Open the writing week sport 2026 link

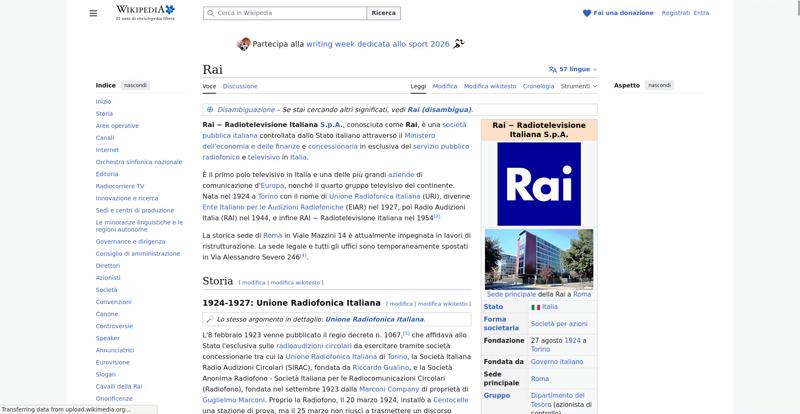[x=378, y=44]
